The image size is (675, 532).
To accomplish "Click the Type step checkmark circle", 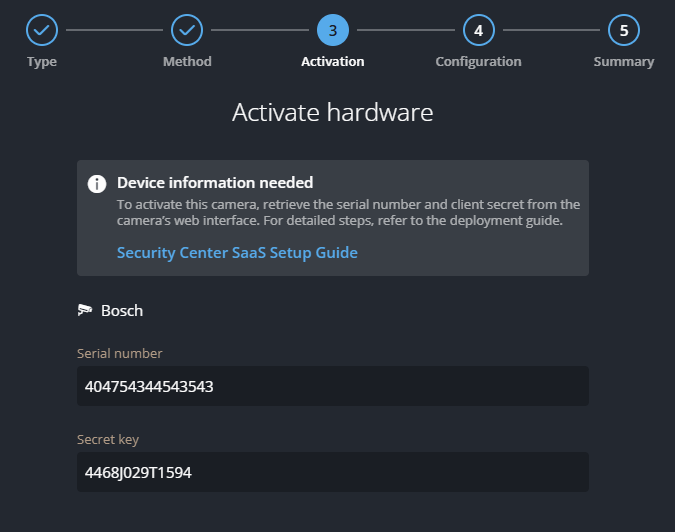I will tap(41, 30).
